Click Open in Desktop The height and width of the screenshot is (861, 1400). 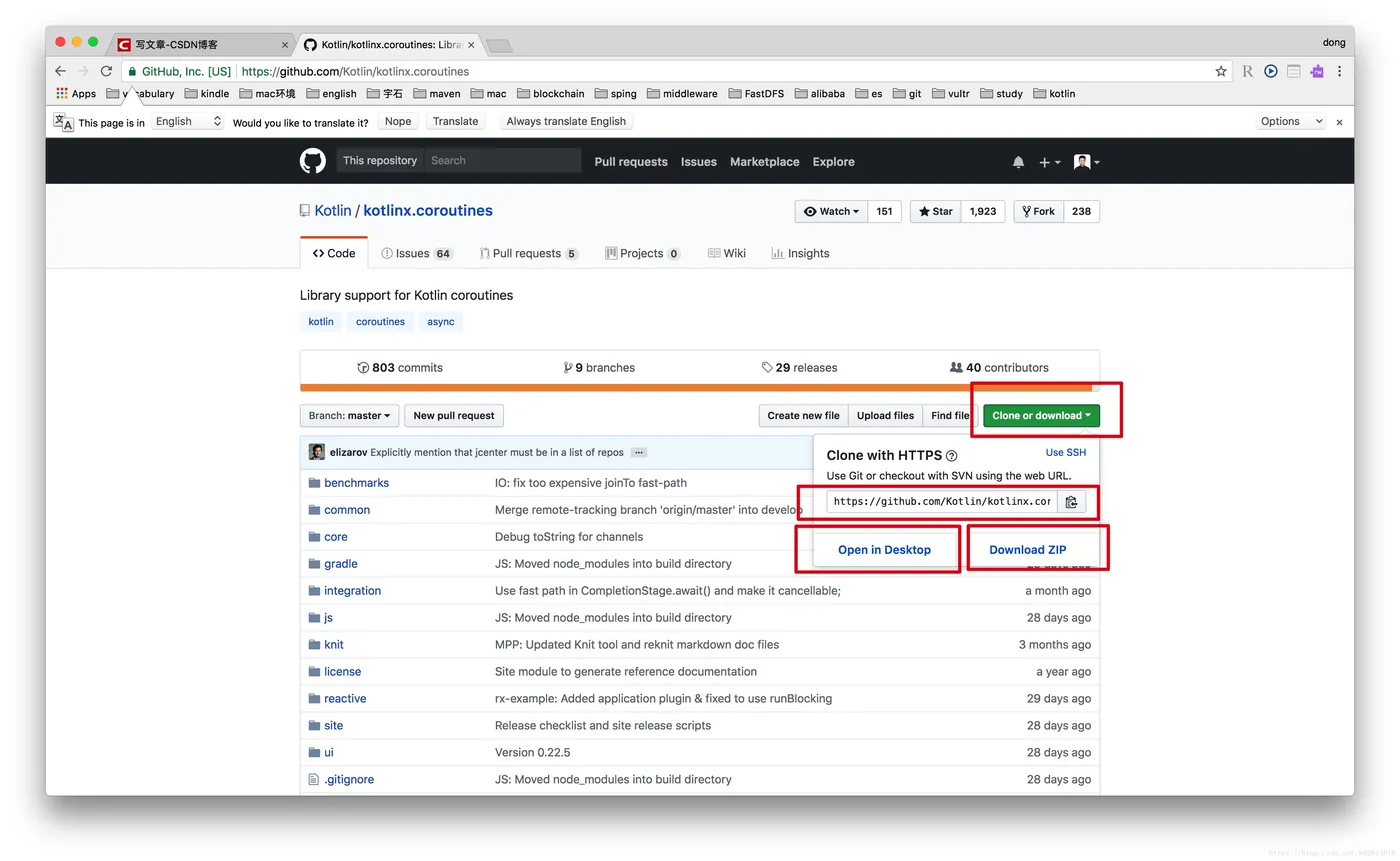tap(884, 550)
